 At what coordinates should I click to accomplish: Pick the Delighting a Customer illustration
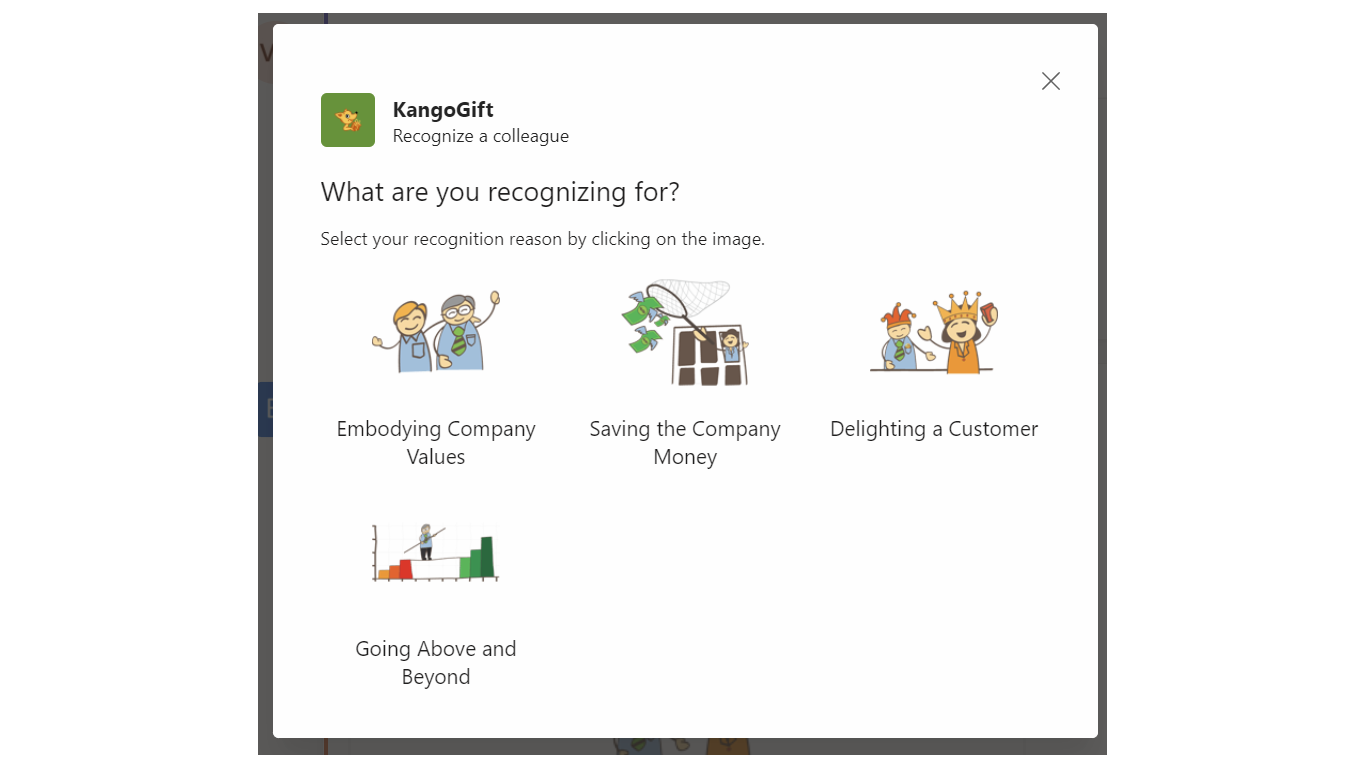click(x=934, y=333)
